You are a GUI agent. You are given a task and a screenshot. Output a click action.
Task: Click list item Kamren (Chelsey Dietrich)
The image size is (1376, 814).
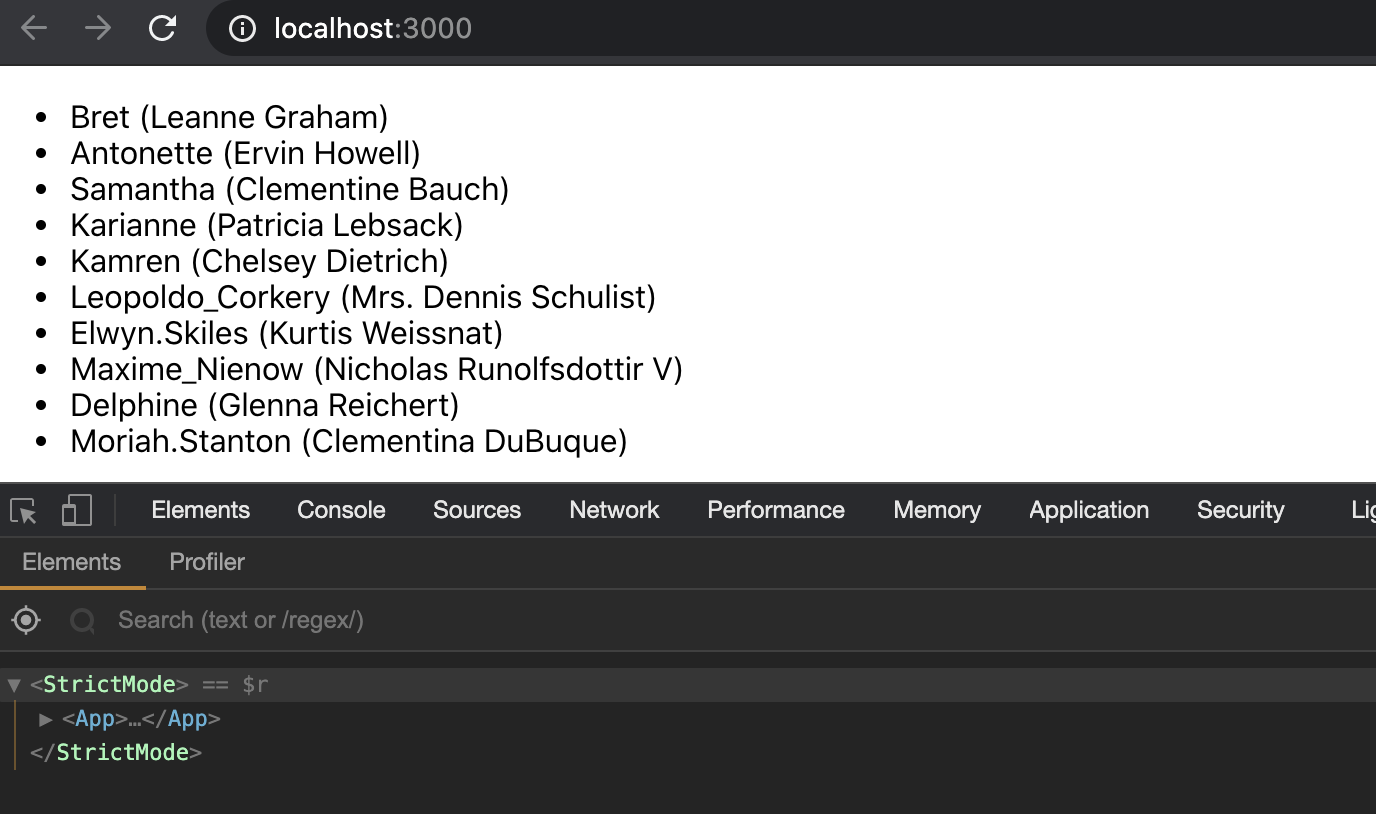tap(259, 262)
